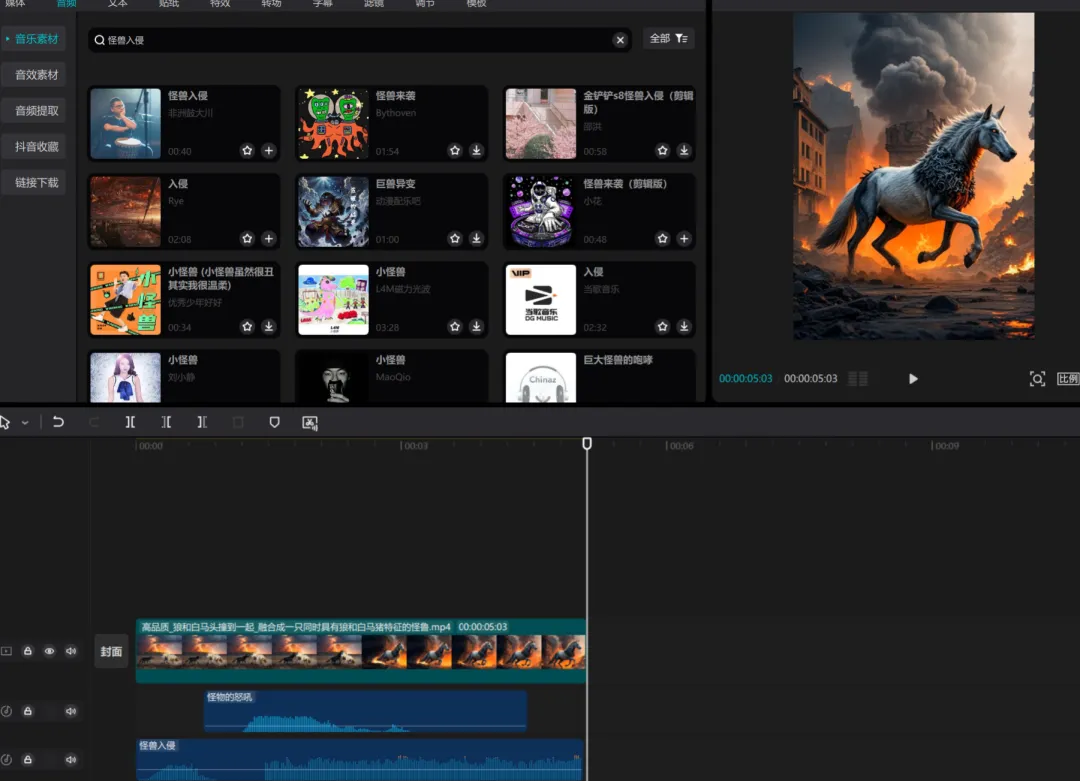Click the split clip tool icon
The image size is (1080, 781).
tap(130, 422)
